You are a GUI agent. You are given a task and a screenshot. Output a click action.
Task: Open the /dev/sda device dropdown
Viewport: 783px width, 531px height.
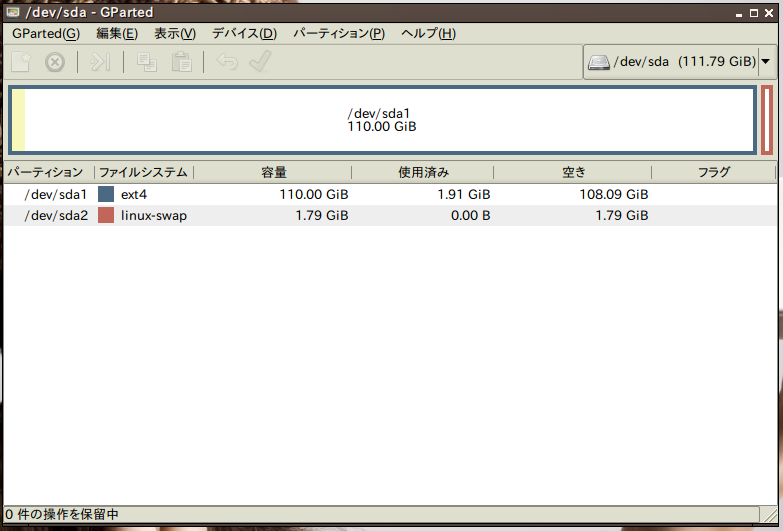click(x=679, y=62)
